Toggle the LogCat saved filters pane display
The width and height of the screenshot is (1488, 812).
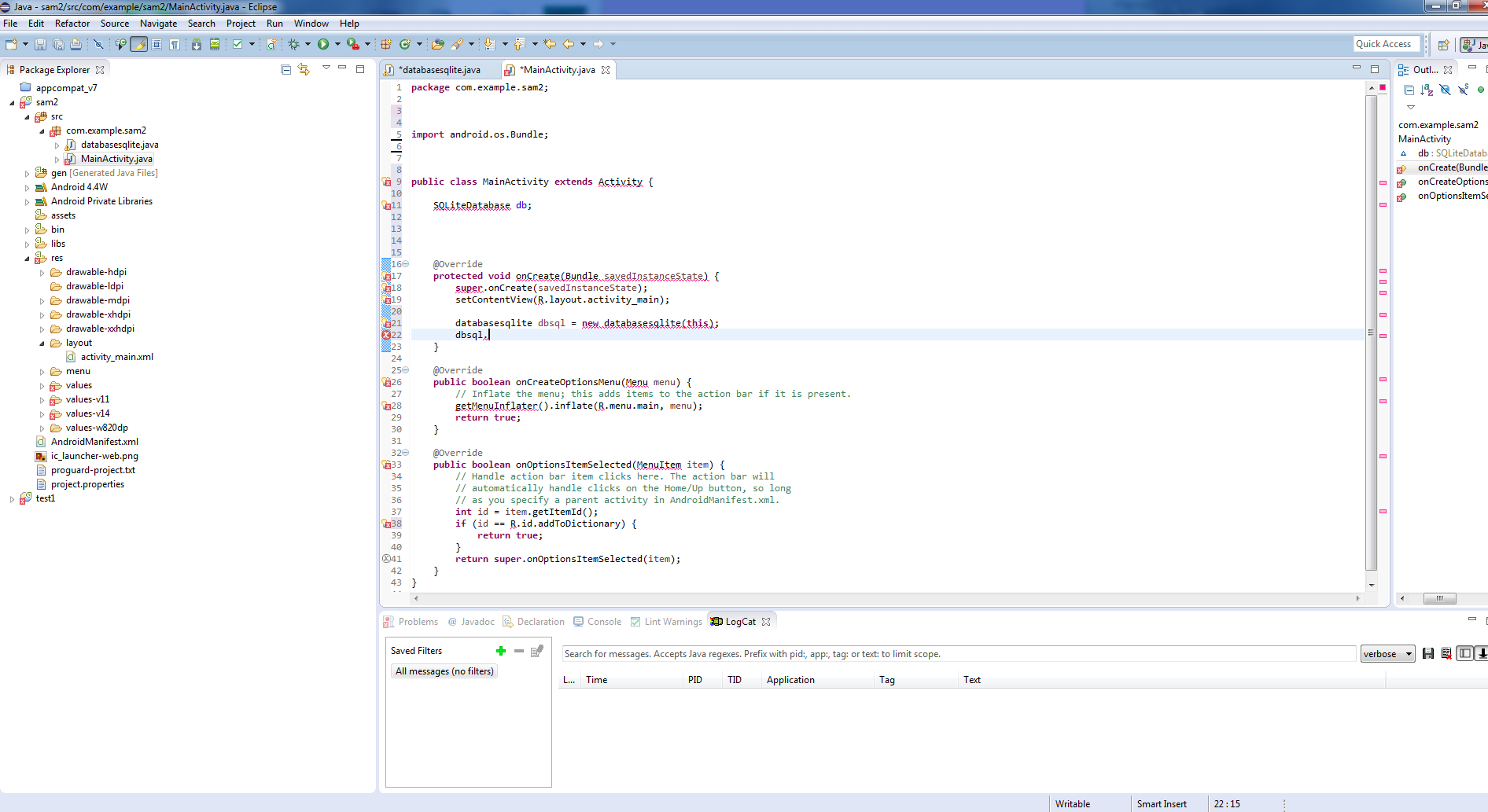click(x=1464, y=653)
